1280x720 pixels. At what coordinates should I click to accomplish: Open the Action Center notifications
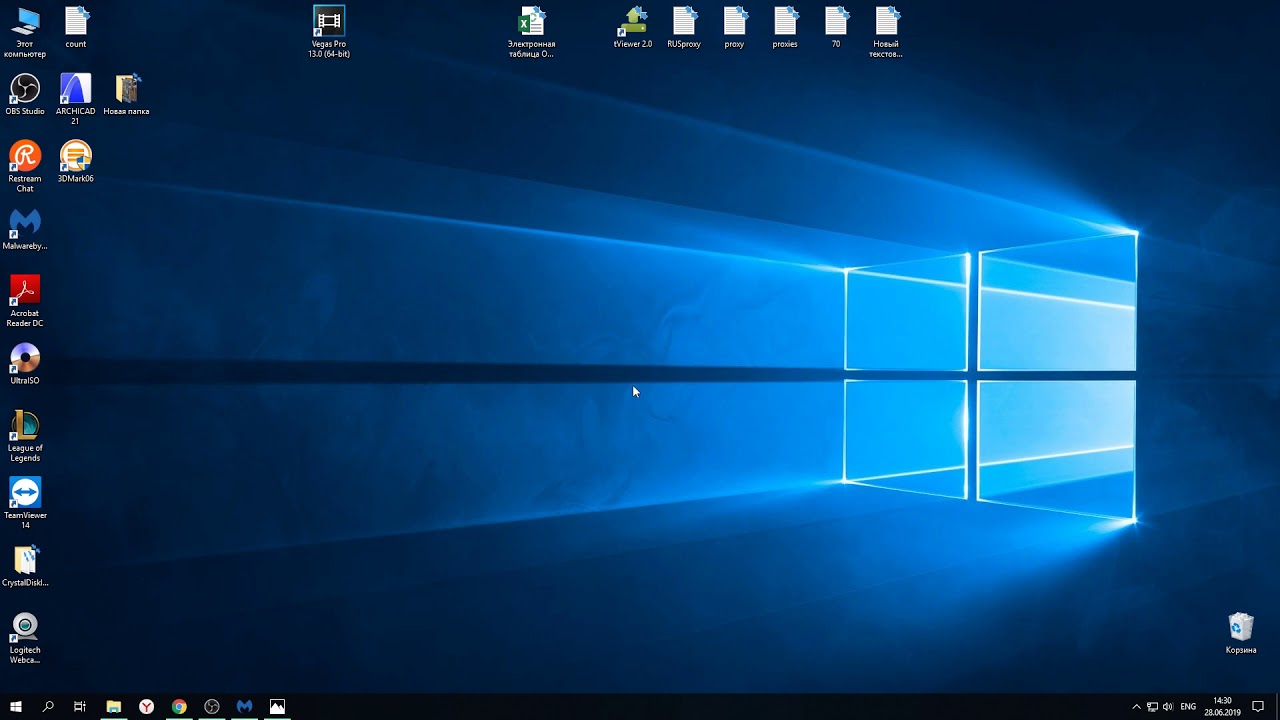(x=1258, y=706)
